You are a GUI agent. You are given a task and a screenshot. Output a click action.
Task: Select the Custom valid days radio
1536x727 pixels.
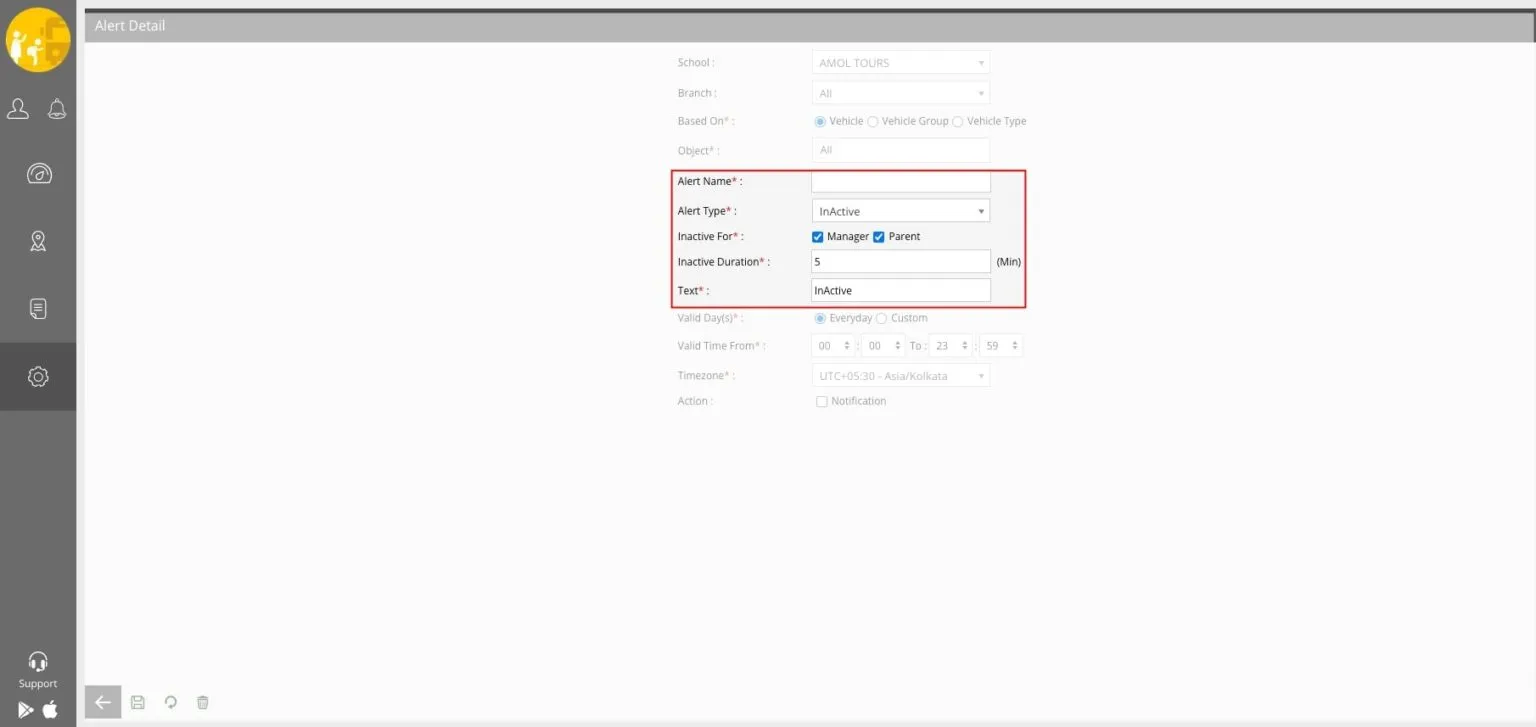point(882,318)
